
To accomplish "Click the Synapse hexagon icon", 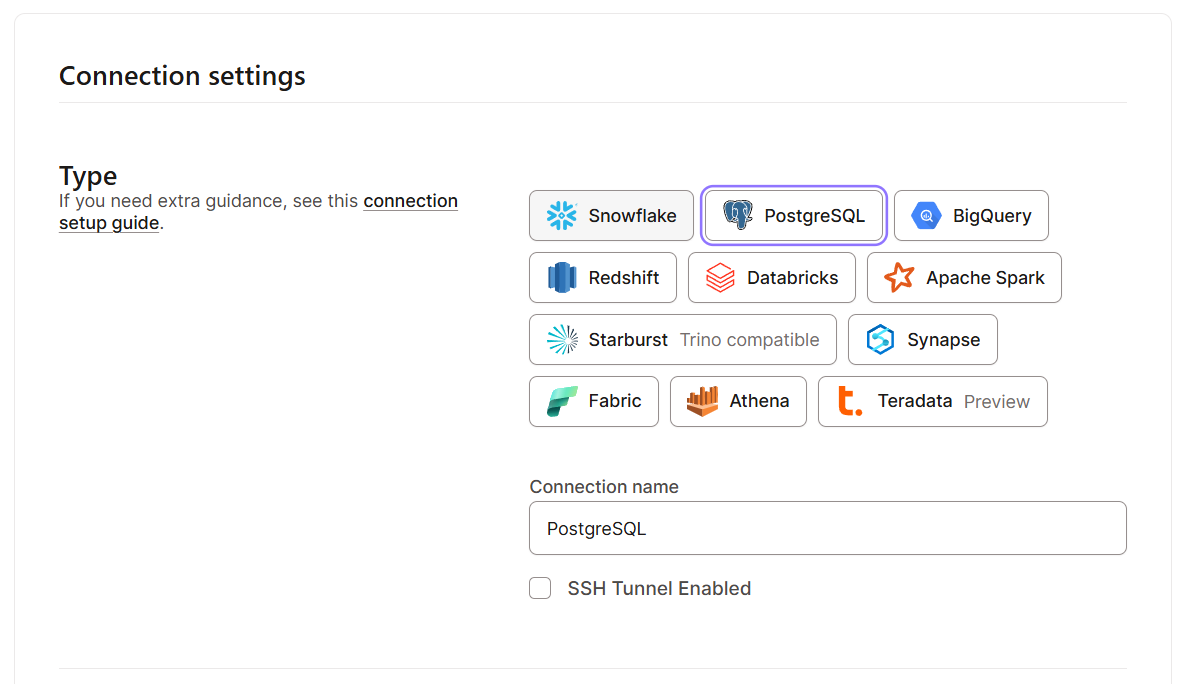I will pos(880,340).
